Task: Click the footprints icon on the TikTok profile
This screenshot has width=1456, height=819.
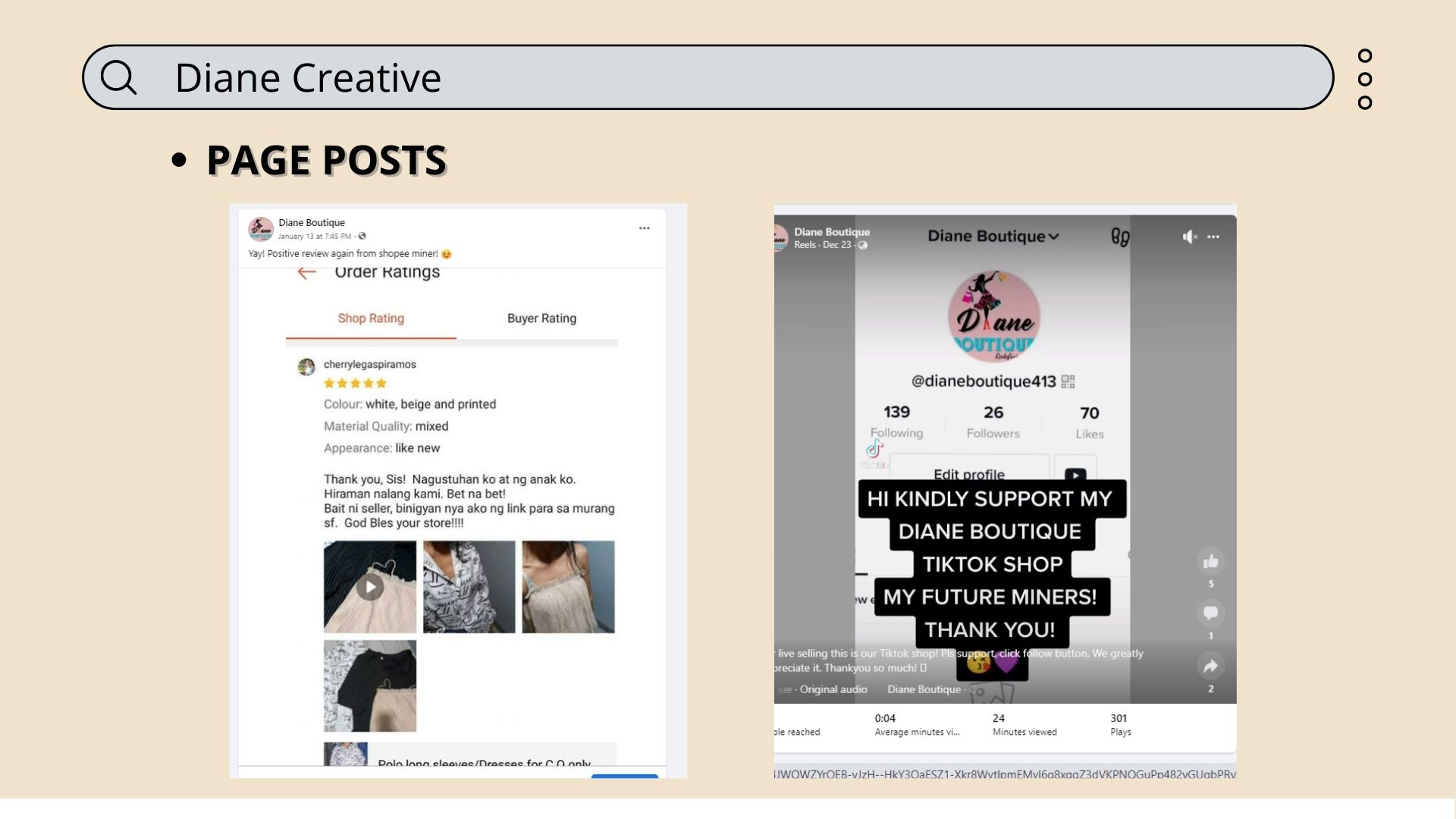Action: coord(1120,237)
